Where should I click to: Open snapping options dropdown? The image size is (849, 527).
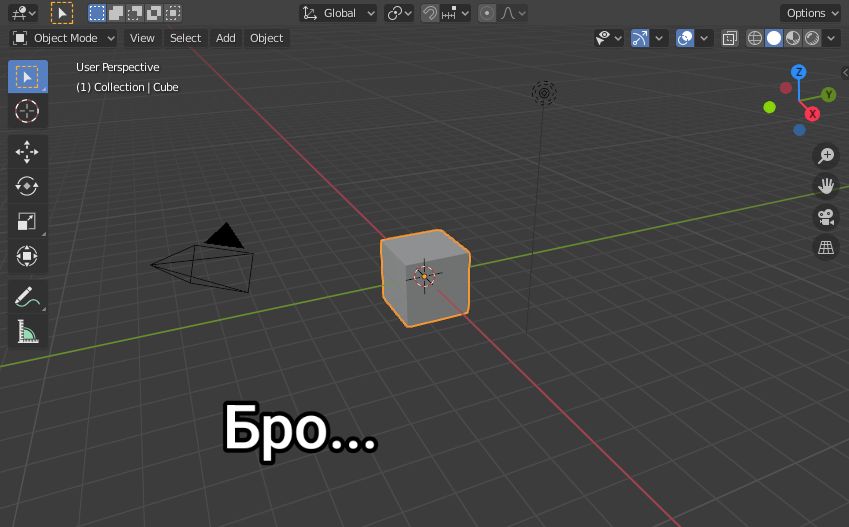click(x=455, y=13)
